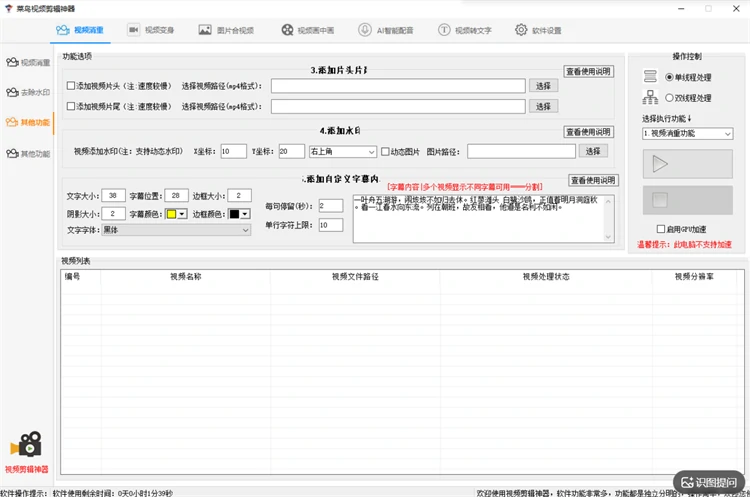Select the 双线程处理 radio button

(x=669, y=98)
